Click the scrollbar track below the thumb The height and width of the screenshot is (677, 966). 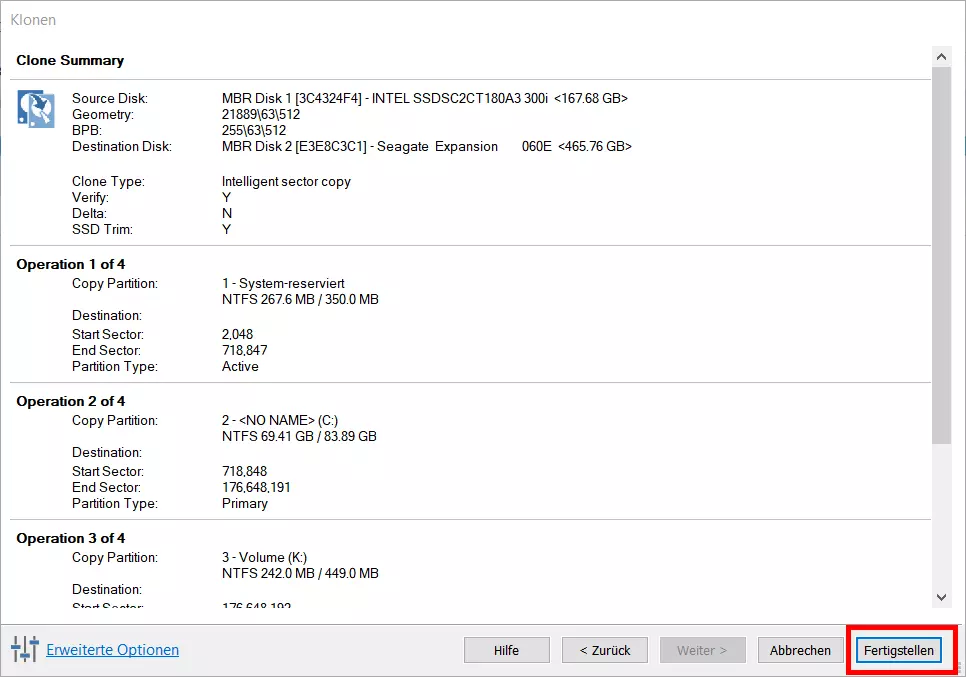click(941, 515)
